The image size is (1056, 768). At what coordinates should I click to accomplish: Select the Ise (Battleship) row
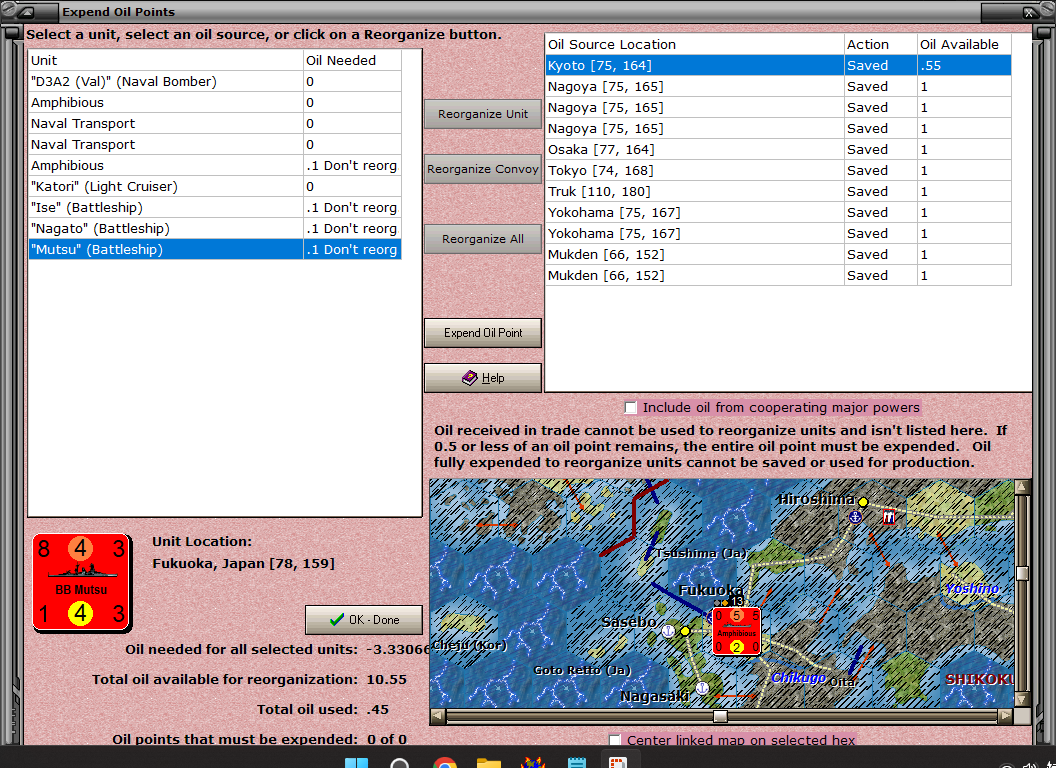pyautogui.click(x=215, y=207)
